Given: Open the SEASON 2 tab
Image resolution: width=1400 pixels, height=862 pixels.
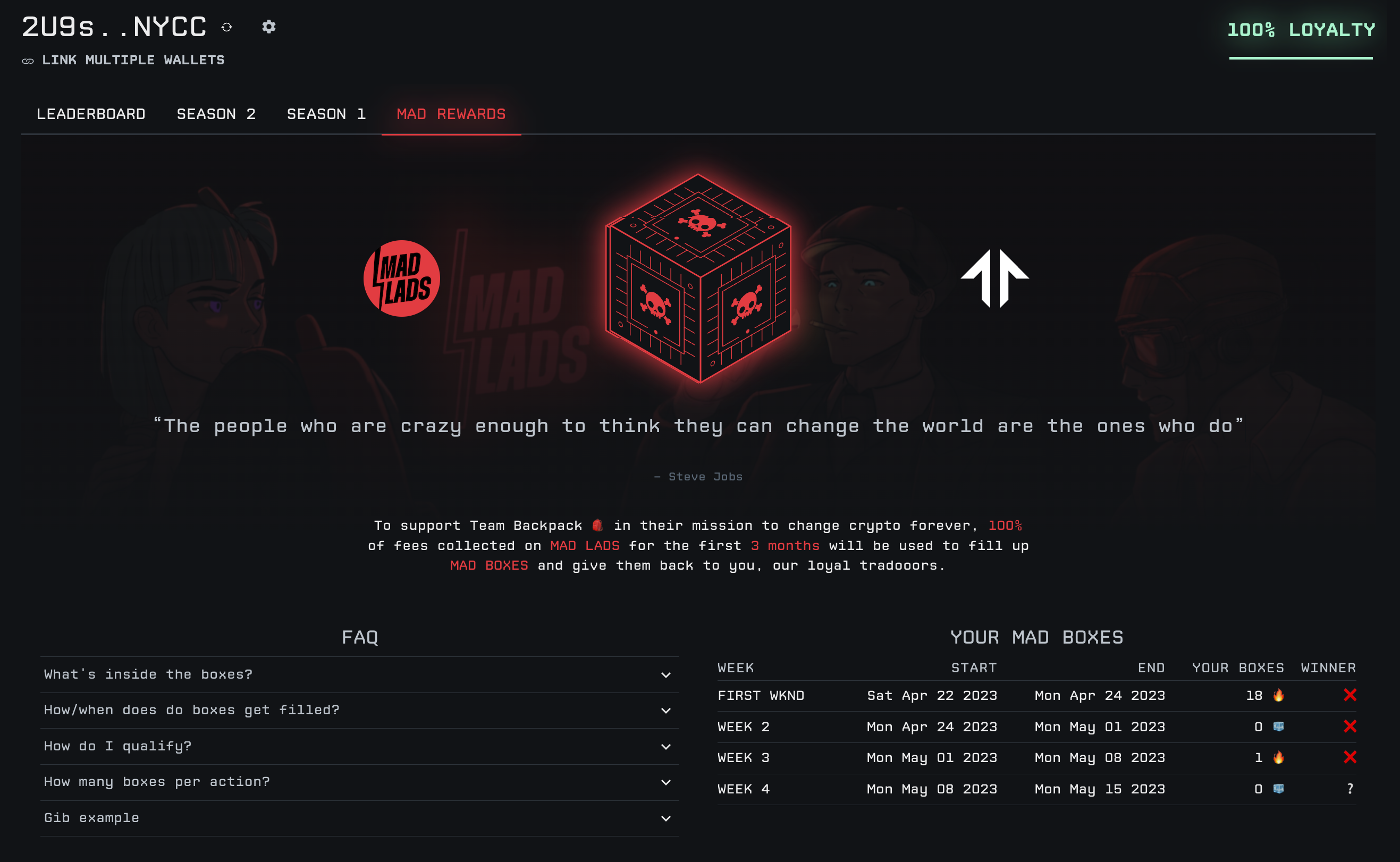Looking at the screenshot, I should click(216, 114).
